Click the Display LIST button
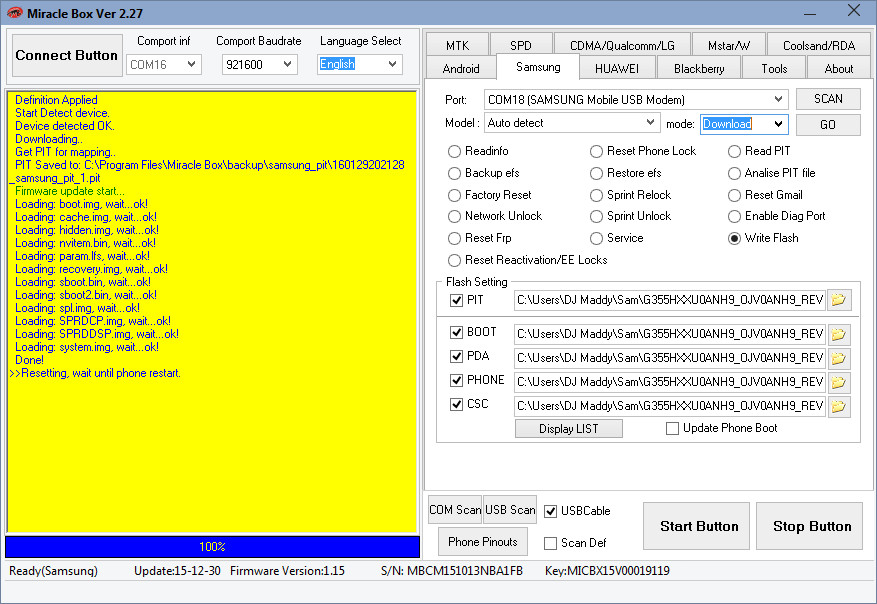 click(568, 428)
